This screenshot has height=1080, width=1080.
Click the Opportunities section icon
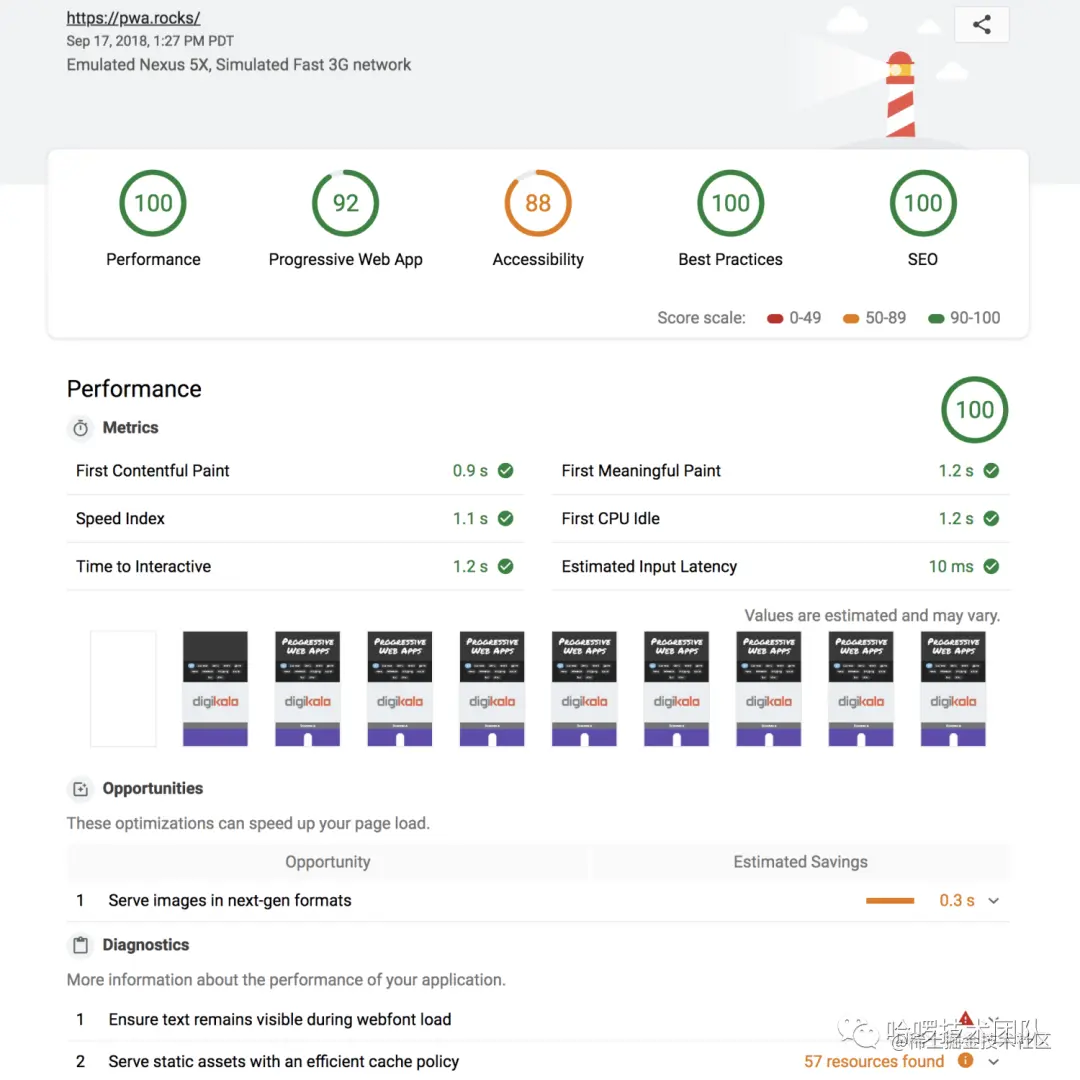point(81,789)
